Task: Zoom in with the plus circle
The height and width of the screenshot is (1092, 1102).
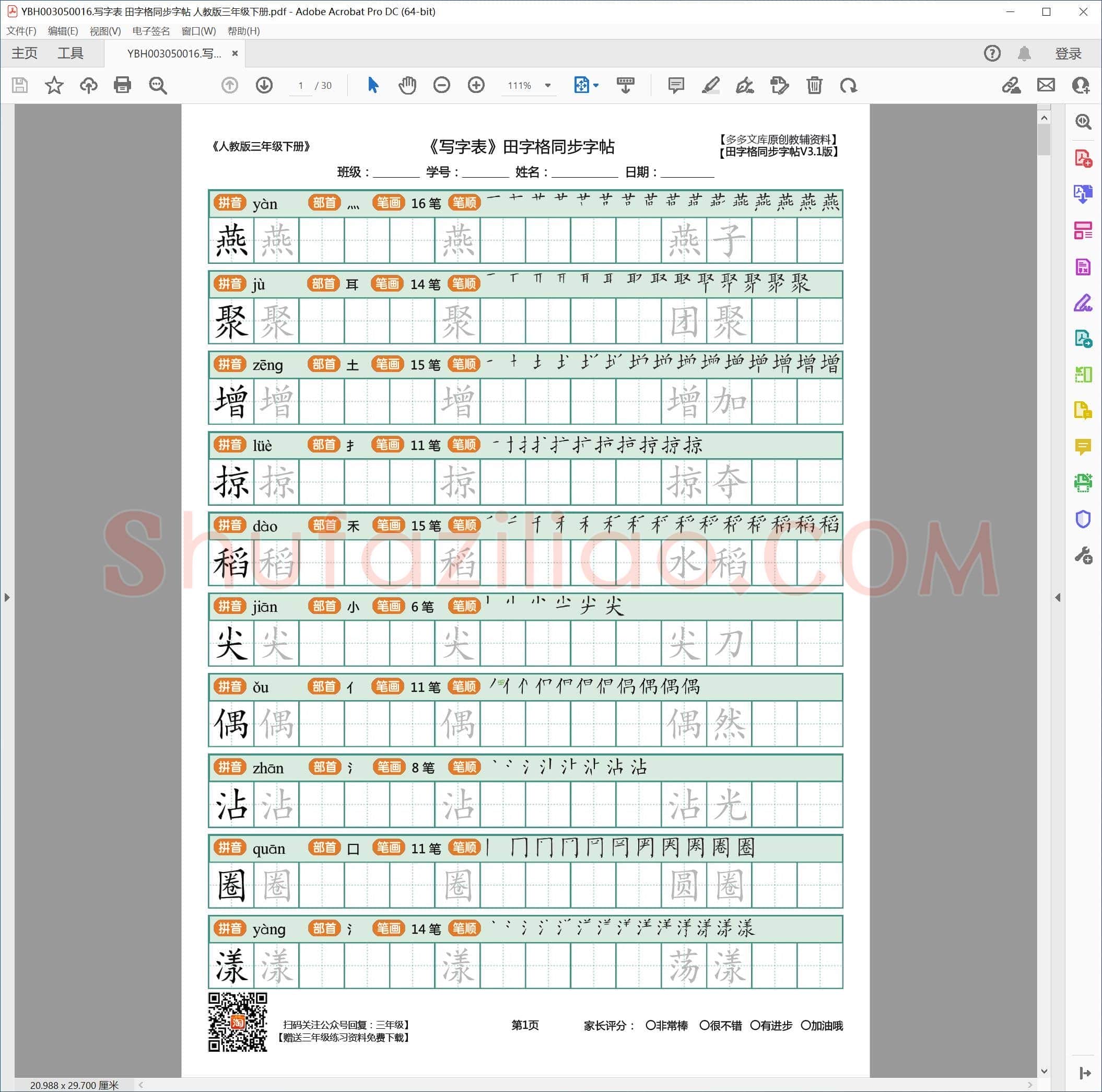Action: (x=476, y=86)
